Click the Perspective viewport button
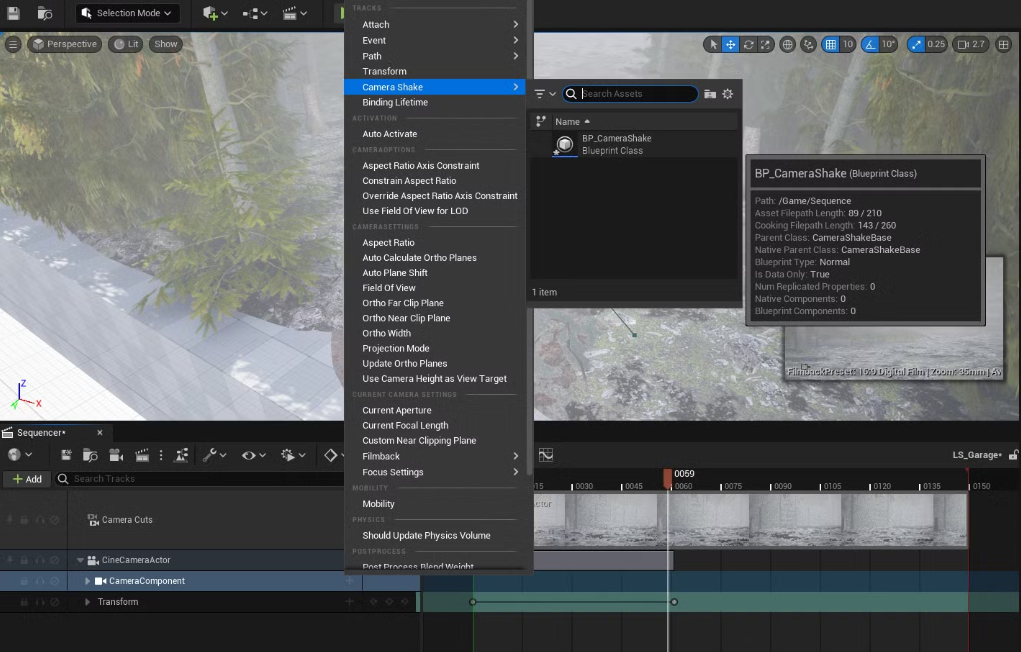 [x=64, y=44]
